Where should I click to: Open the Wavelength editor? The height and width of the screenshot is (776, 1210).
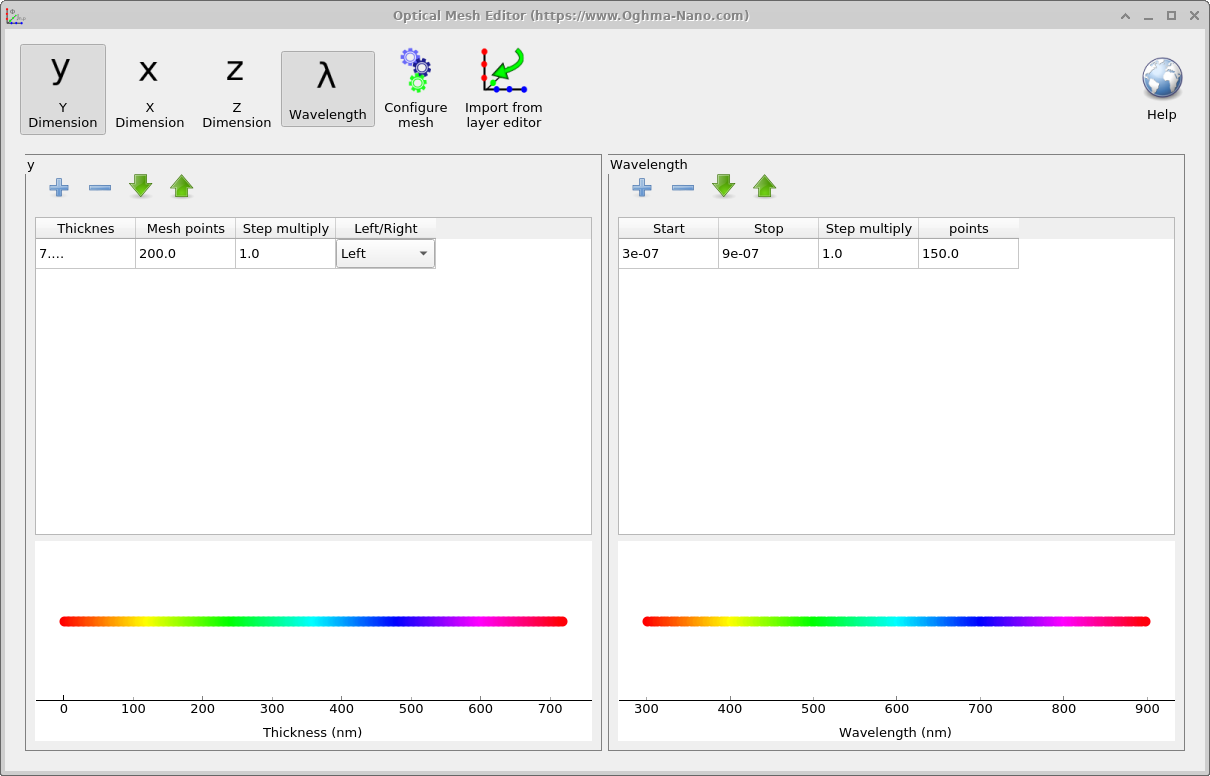[x=327, y=88]
